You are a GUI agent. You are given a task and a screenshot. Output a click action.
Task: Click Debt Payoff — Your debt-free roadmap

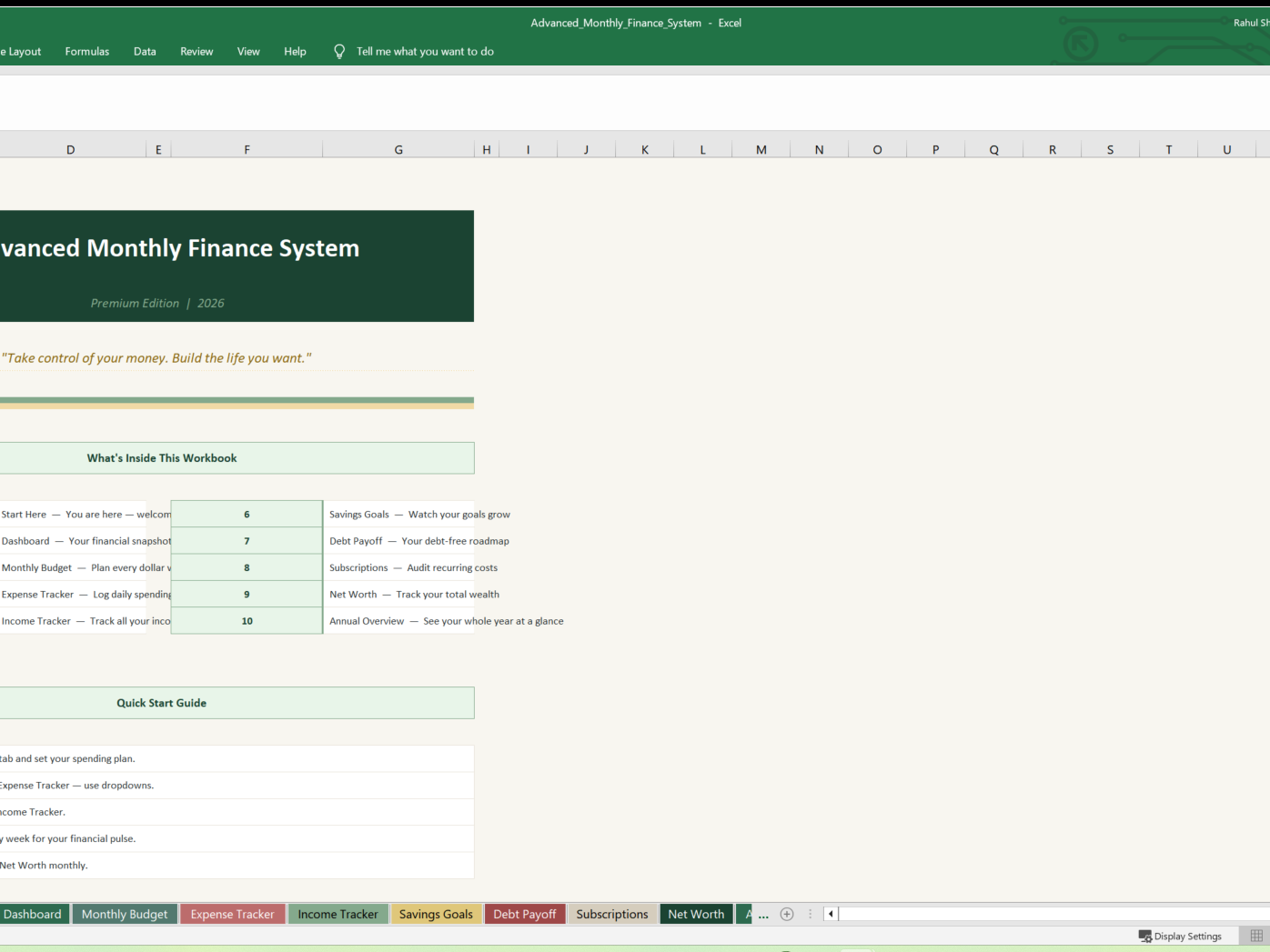tap(419, 541)
